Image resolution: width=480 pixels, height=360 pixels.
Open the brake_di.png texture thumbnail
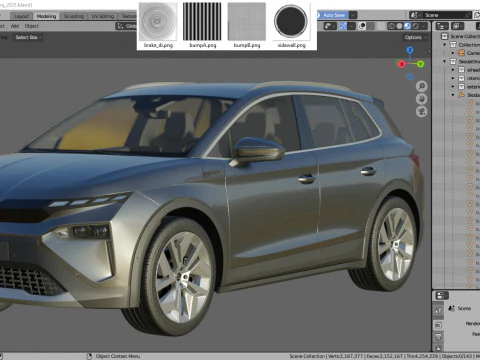tap(158, 22)
